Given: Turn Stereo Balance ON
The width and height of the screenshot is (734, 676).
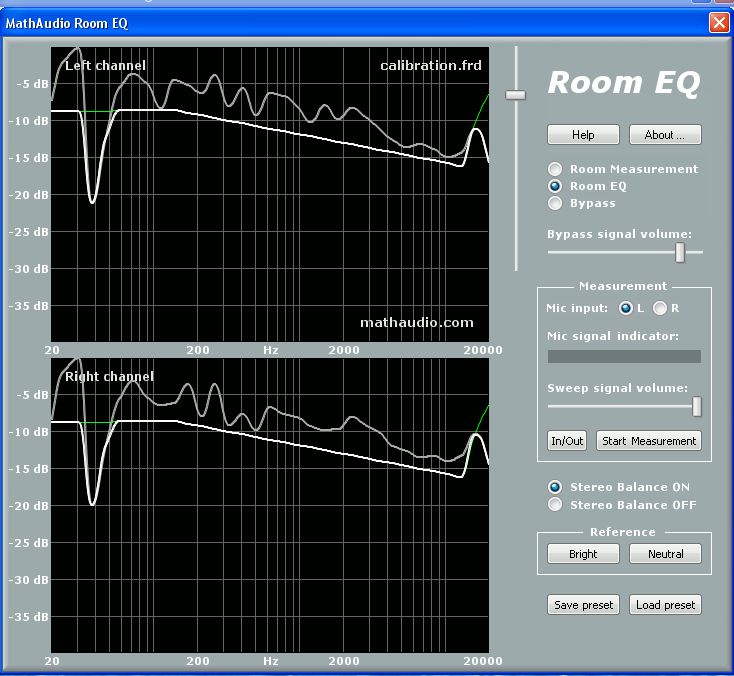Looking at the screenshot, I should pyautogui.click(x=556, y=487).
